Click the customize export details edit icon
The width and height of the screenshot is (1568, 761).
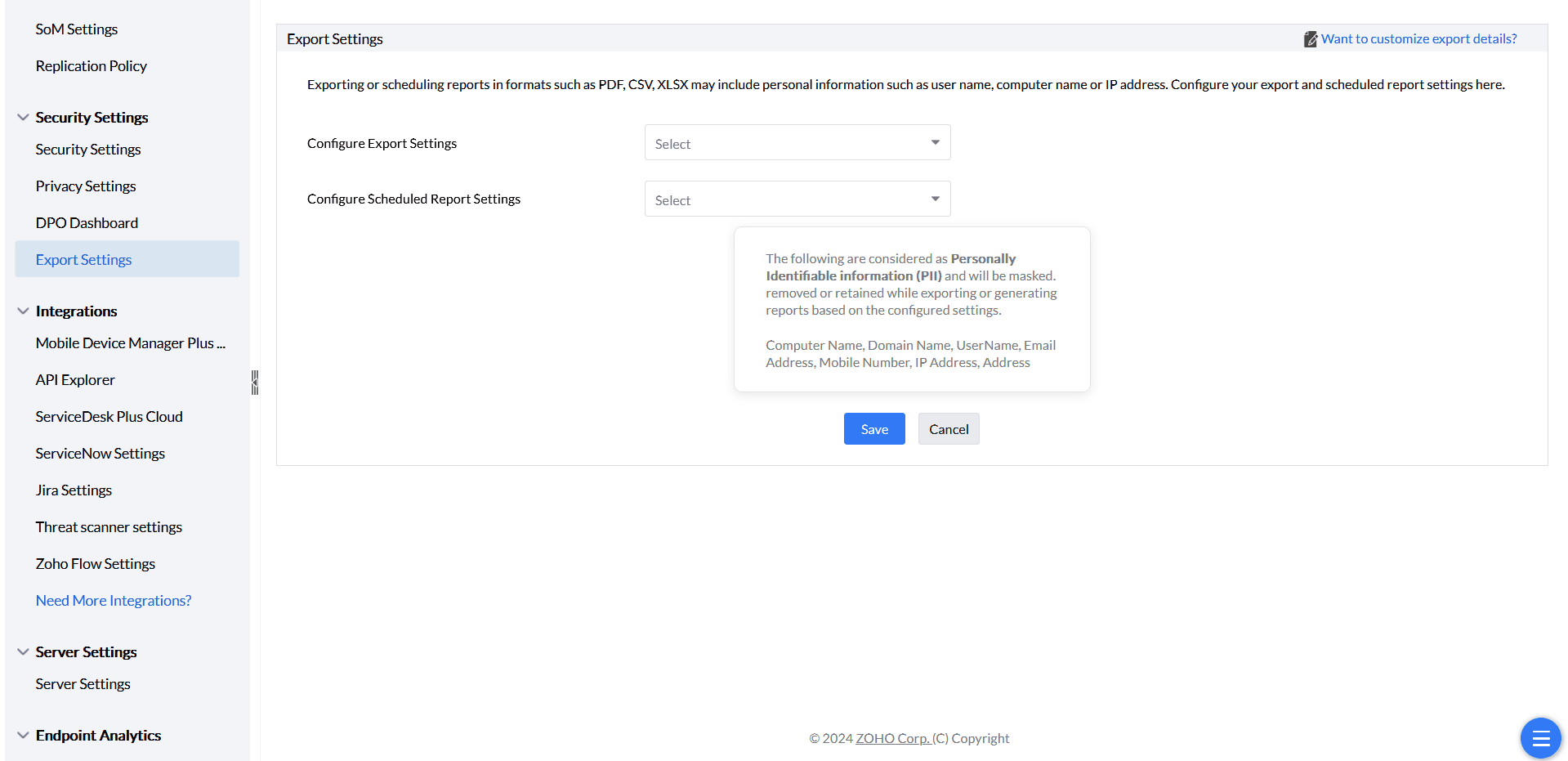1310,39
